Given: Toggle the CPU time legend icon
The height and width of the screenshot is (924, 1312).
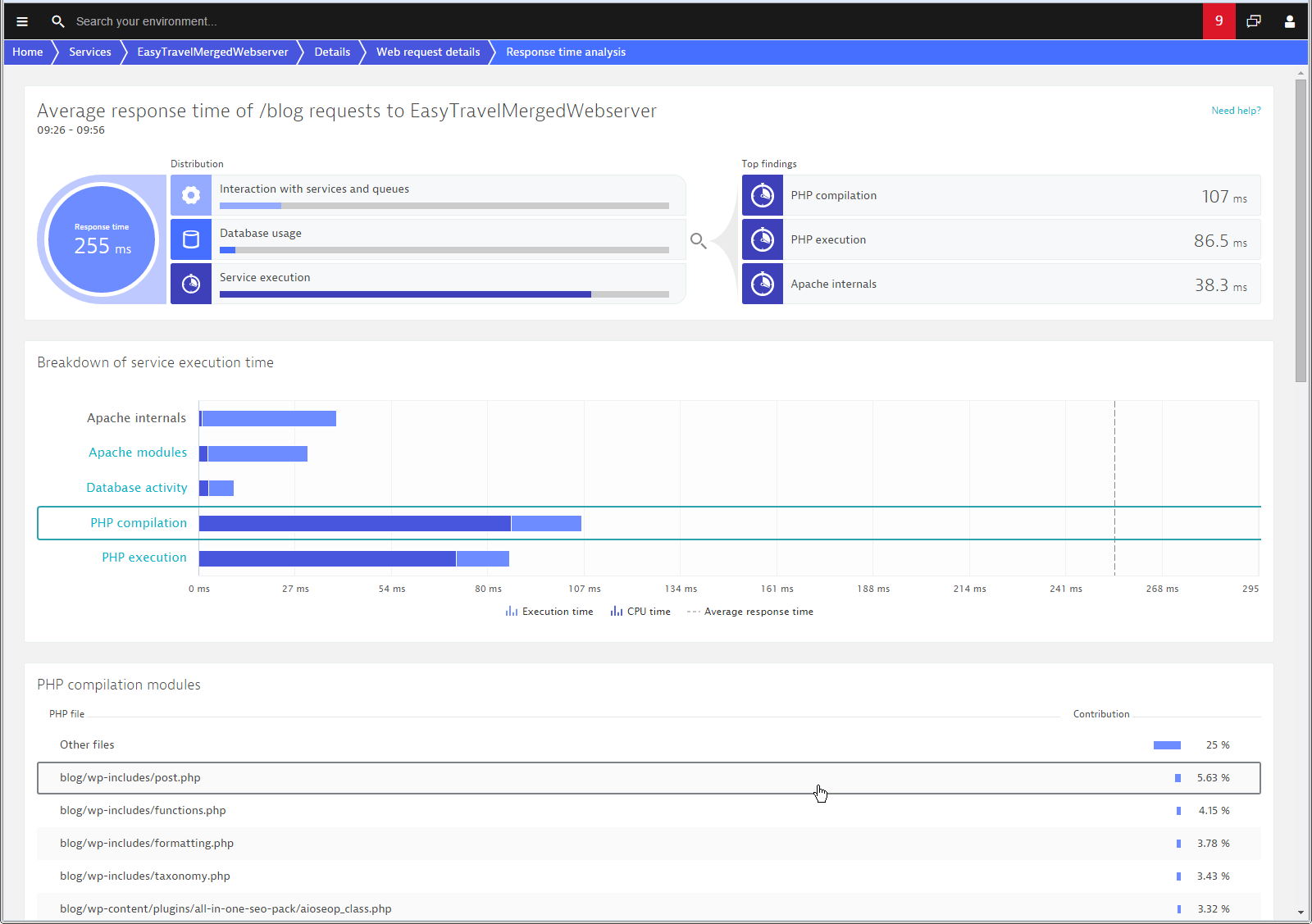Looking at the screenshot, I should coord(617,612).
